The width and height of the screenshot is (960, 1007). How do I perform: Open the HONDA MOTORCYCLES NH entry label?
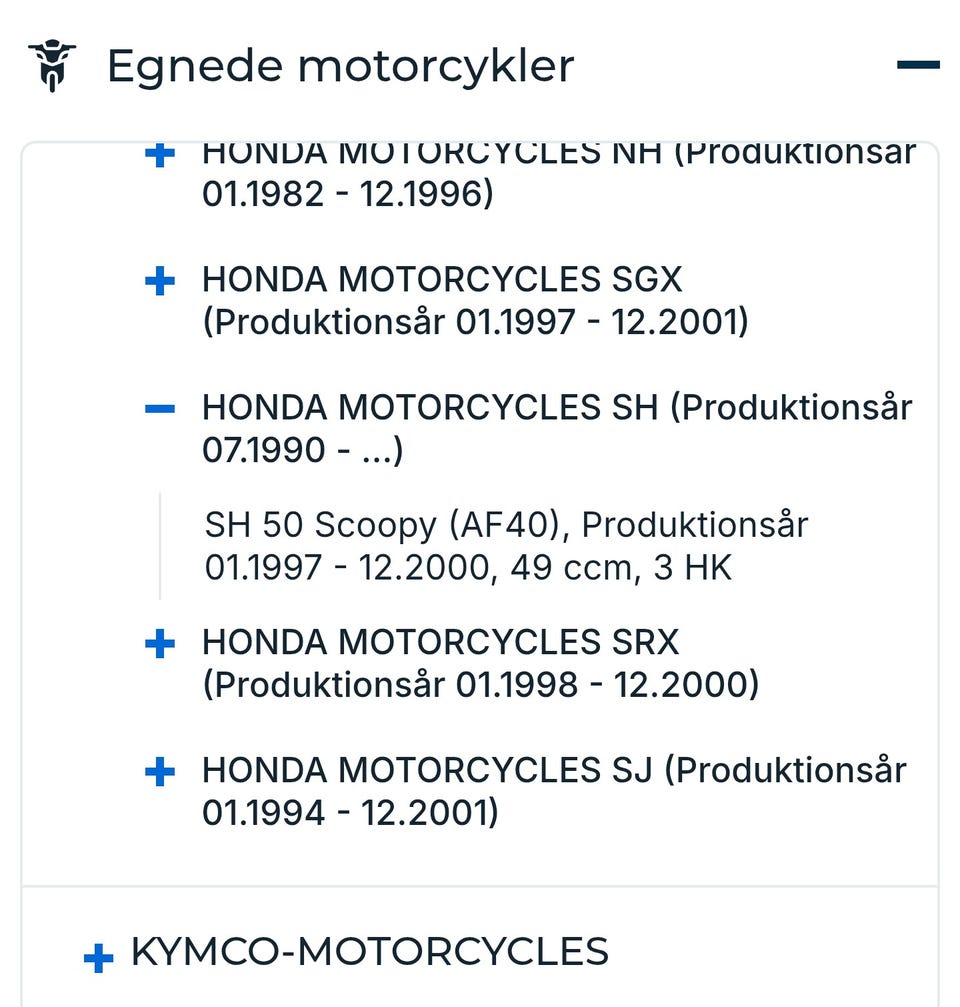click(x=558, y=173)
